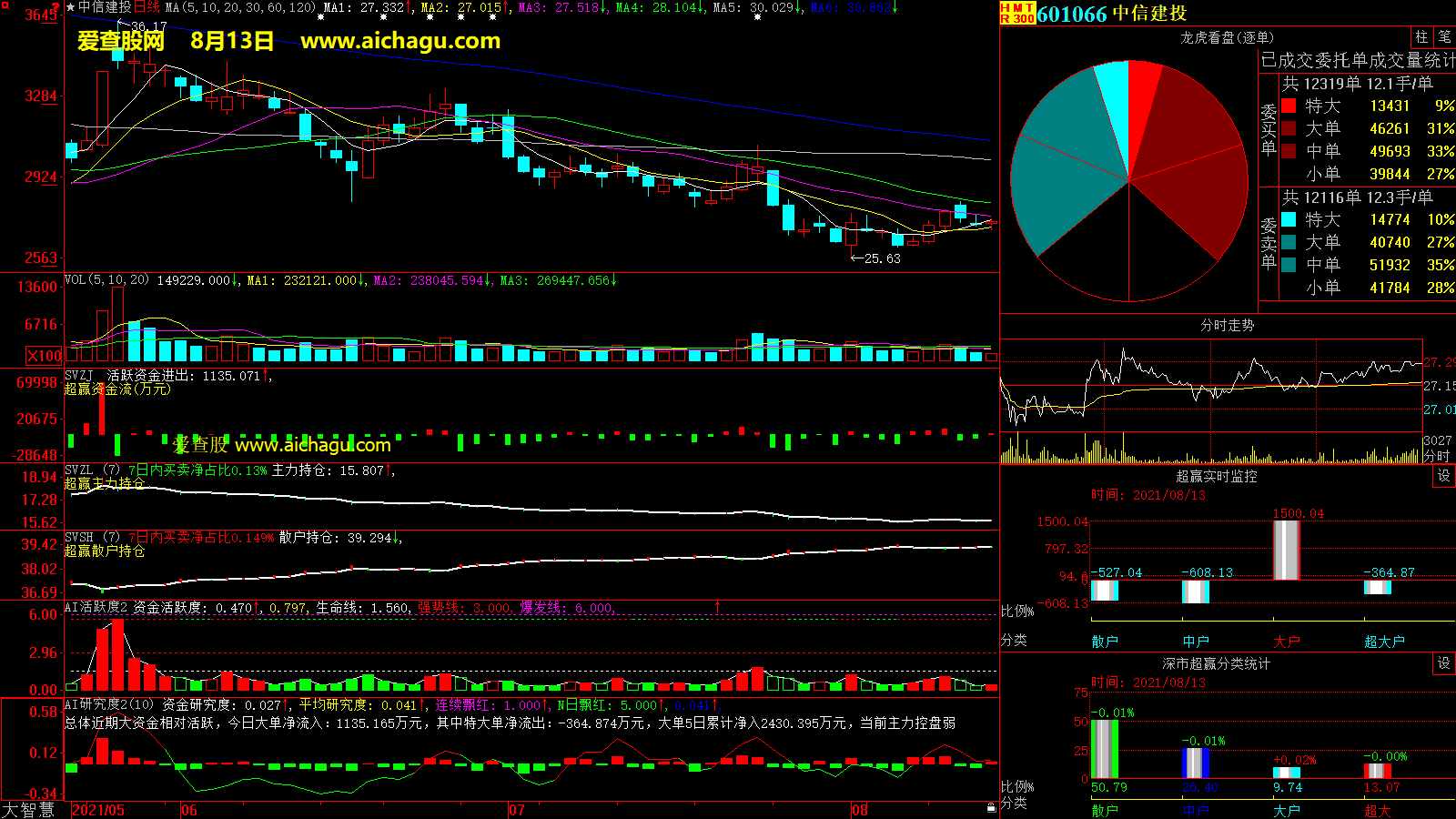Click the 日线 period label
This screenshot has height=819, width=1456.
click(147, 7)
